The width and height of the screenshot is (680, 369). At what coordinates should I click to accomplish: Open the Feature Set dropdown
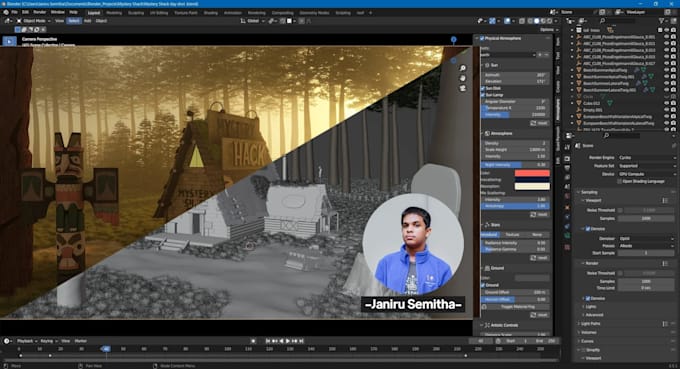(x=647, y=166)
